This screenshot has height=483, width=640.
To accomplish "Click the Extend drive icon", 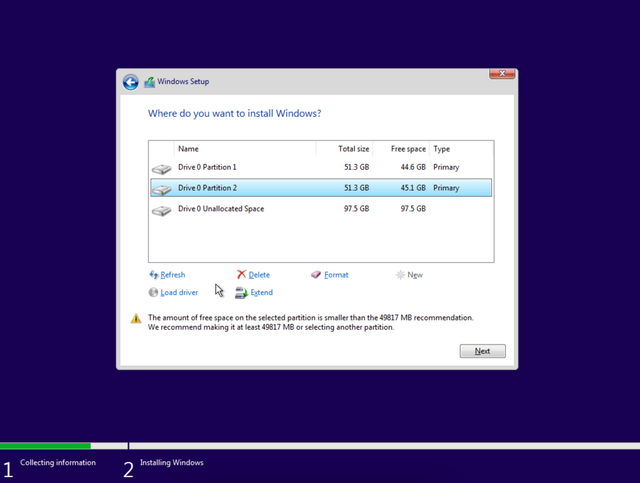I will click(x=241, y=293).
